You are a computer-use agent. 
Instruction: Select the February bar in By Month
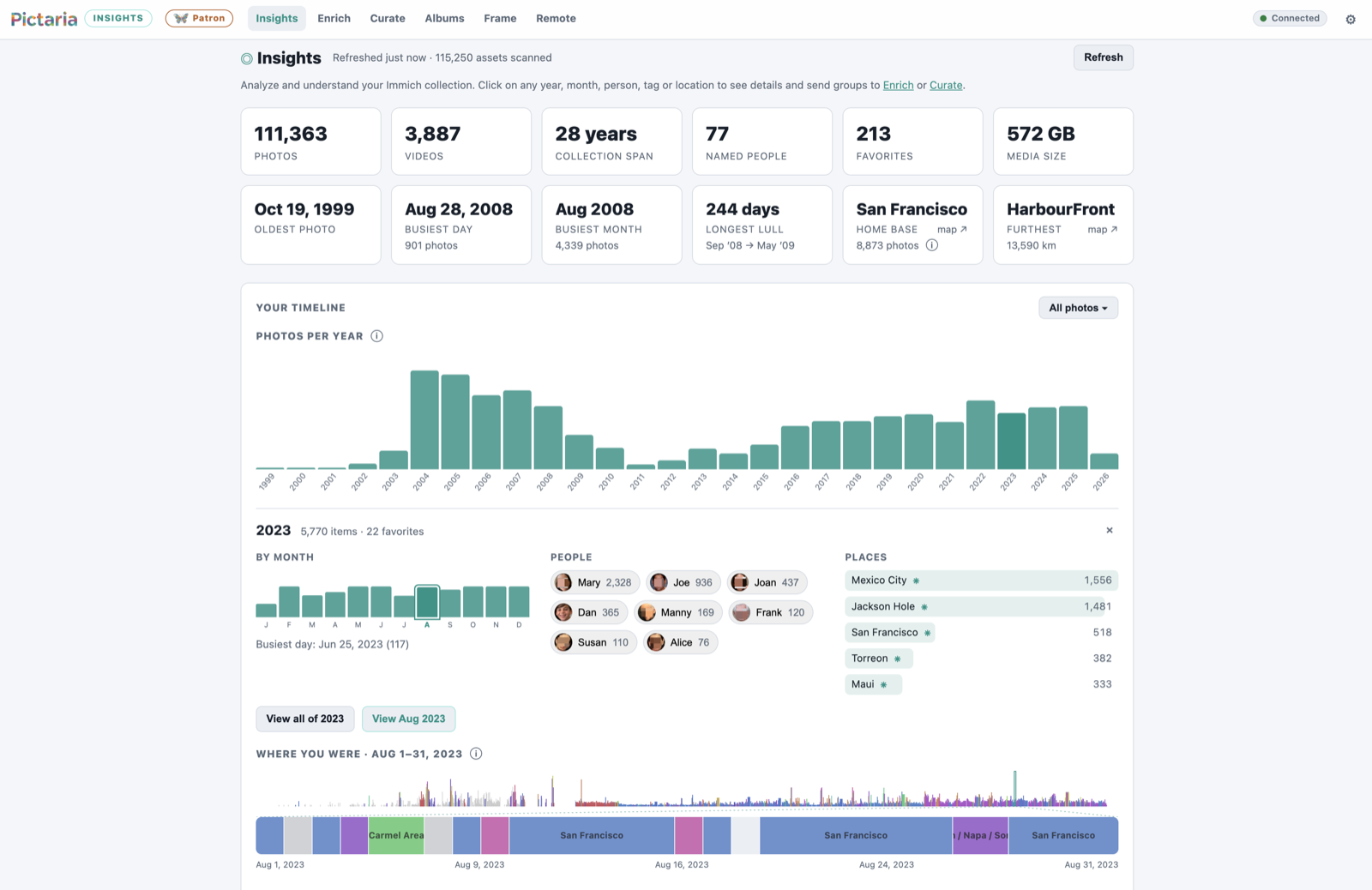pos(289,602)
